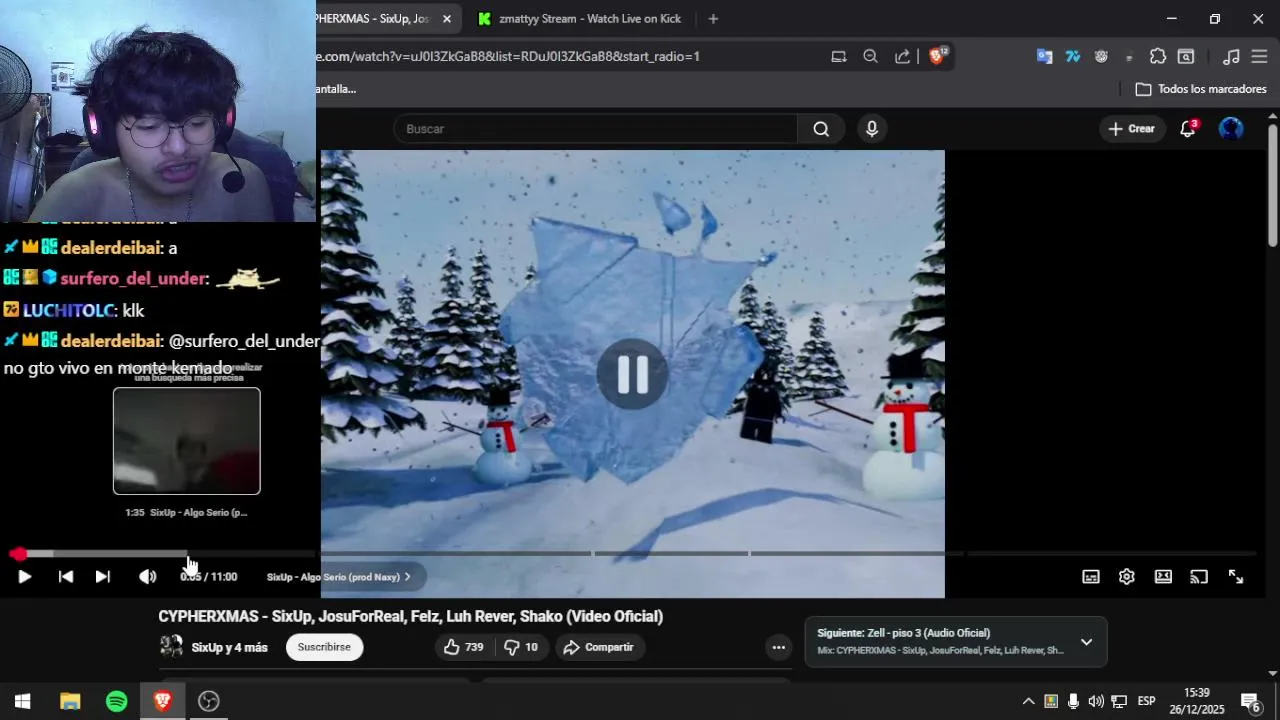Open the 'SixUp y 4 más' channel link

[229, 648]
